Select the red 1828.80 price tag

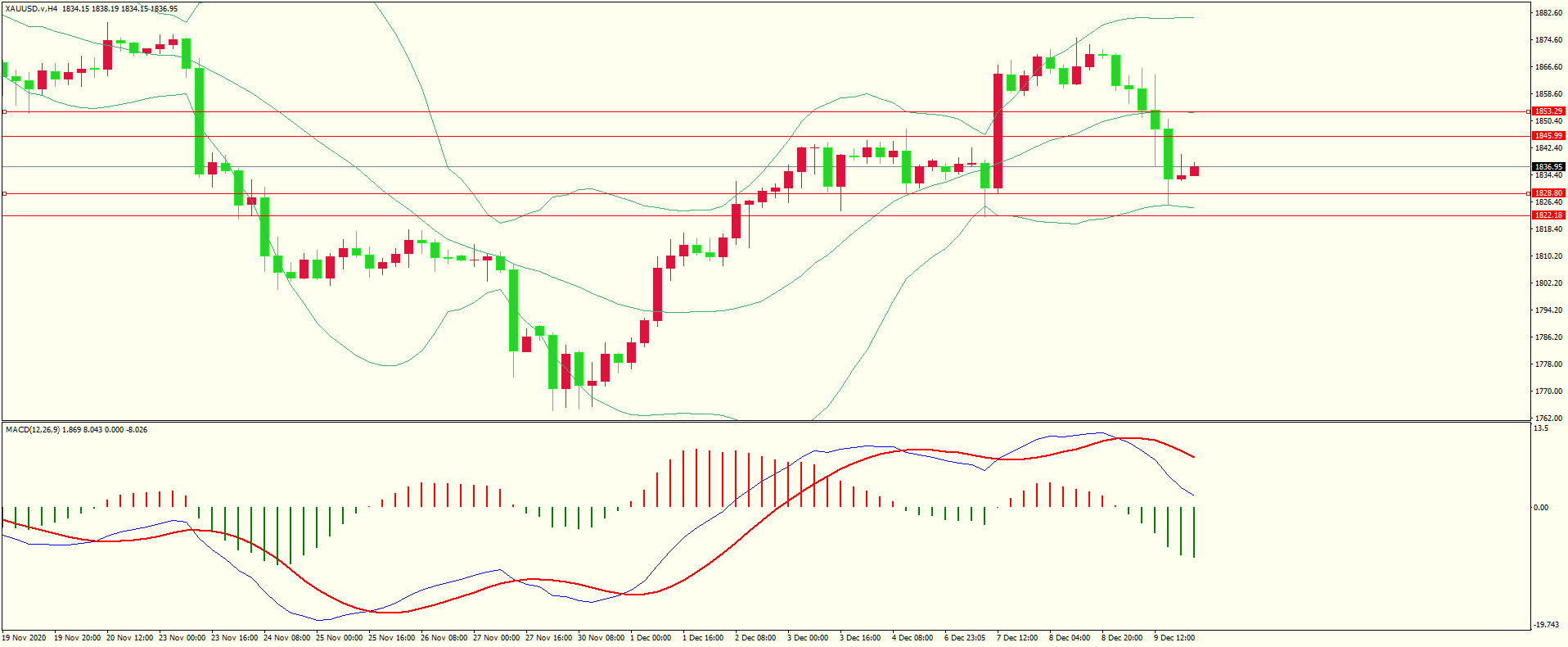click(x=1548, y=193)
